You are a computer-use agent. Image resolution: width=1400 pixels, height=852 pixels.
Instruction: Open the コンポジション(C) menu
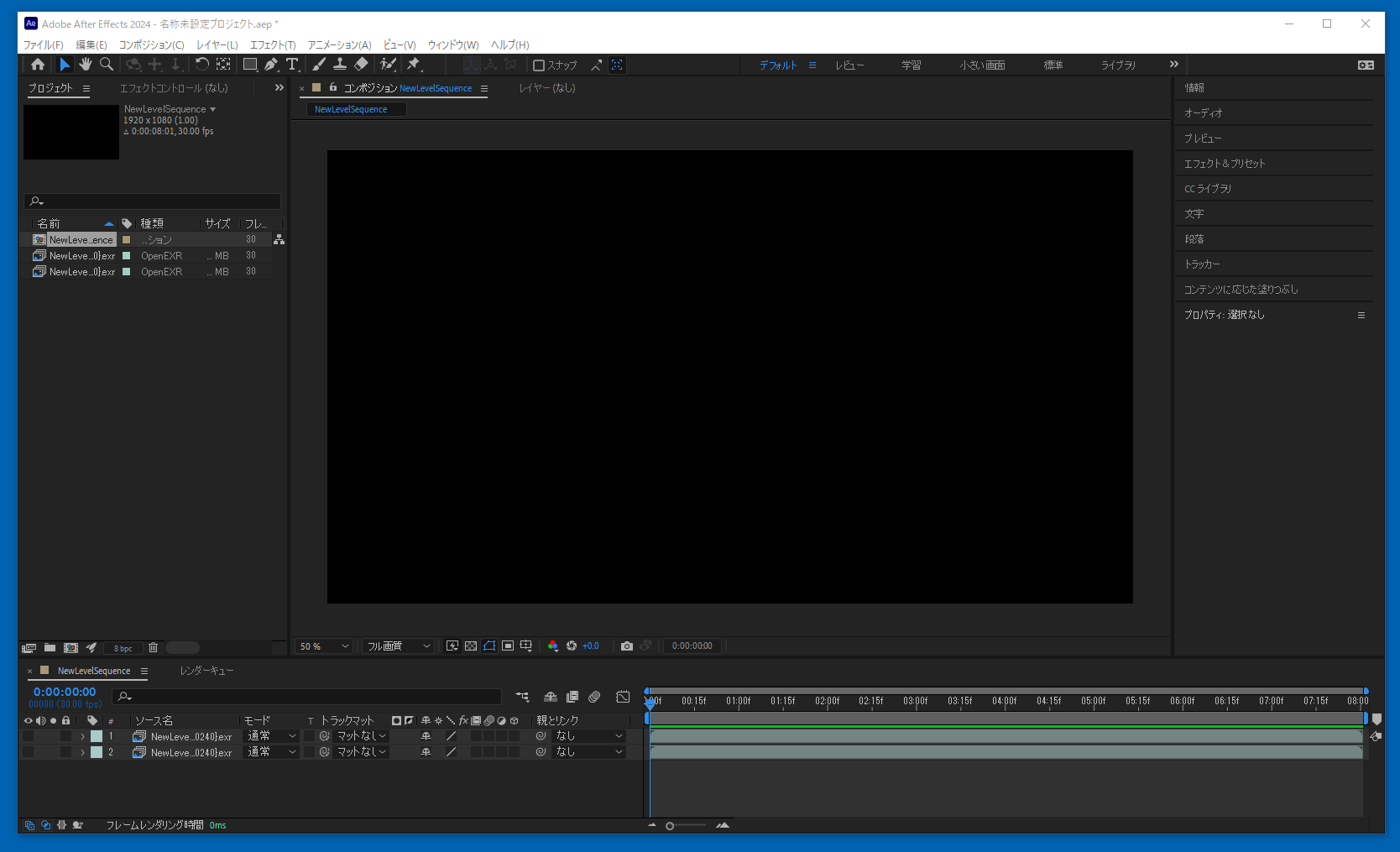pos(151,45)
